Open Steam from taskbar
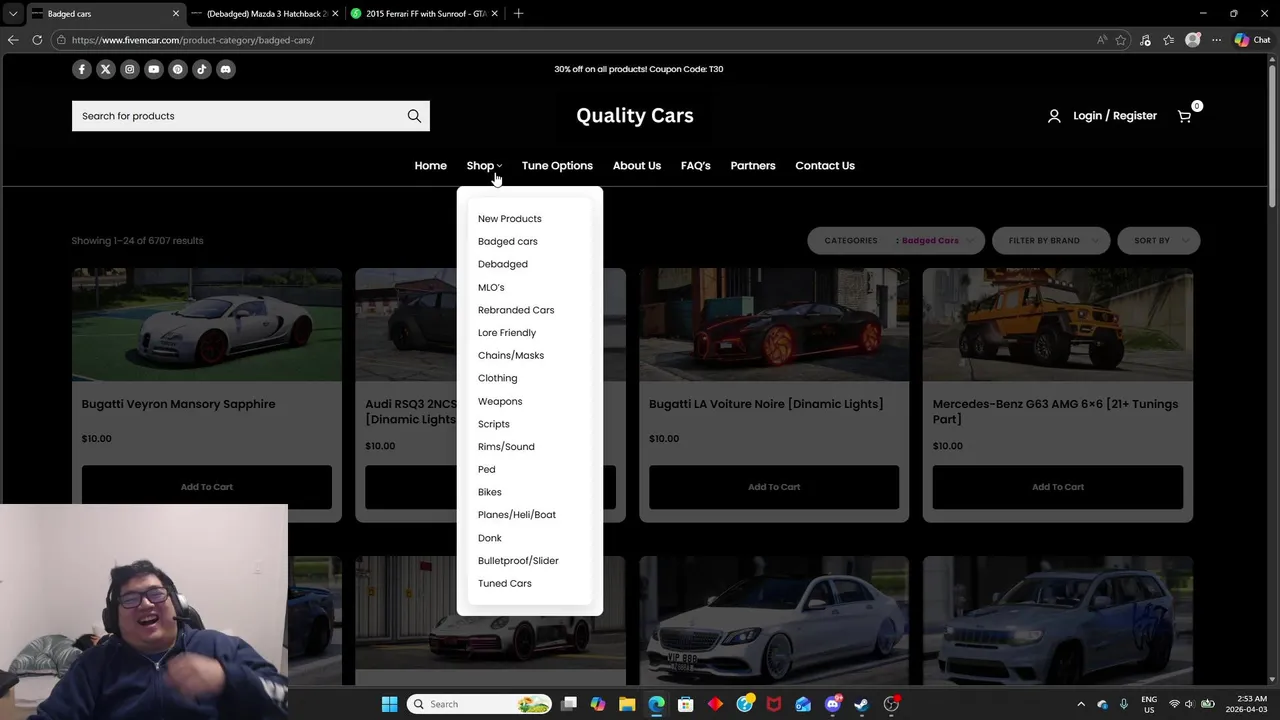The width and height of the screenshot is (1280, 720). (862, 704)
